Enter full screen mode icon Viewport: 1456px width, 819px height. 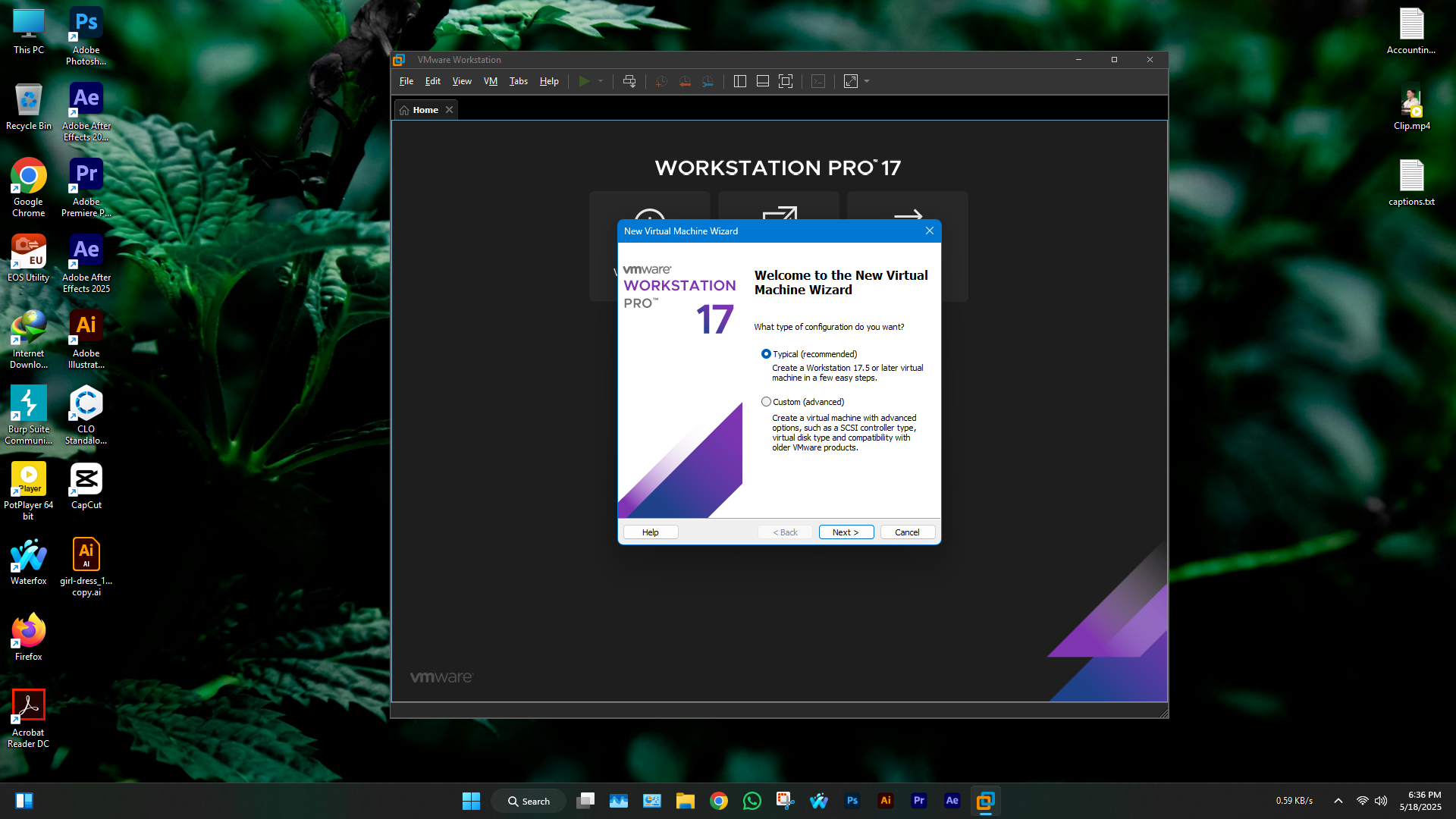pyautogui.click(x=786, y=81)
